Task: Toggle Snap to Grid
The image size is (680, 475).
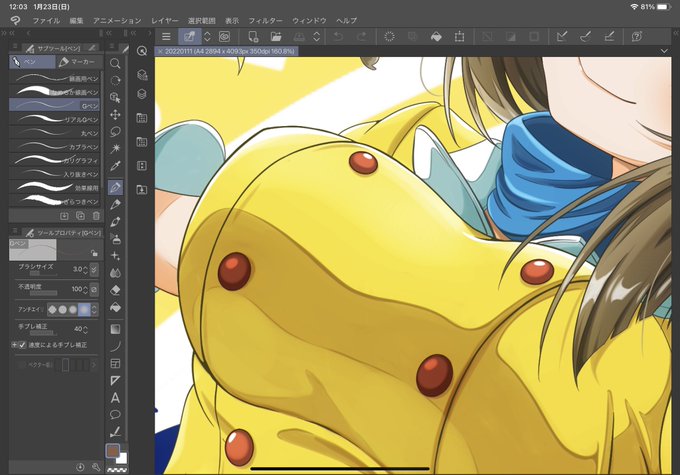Action: (609, 36)
